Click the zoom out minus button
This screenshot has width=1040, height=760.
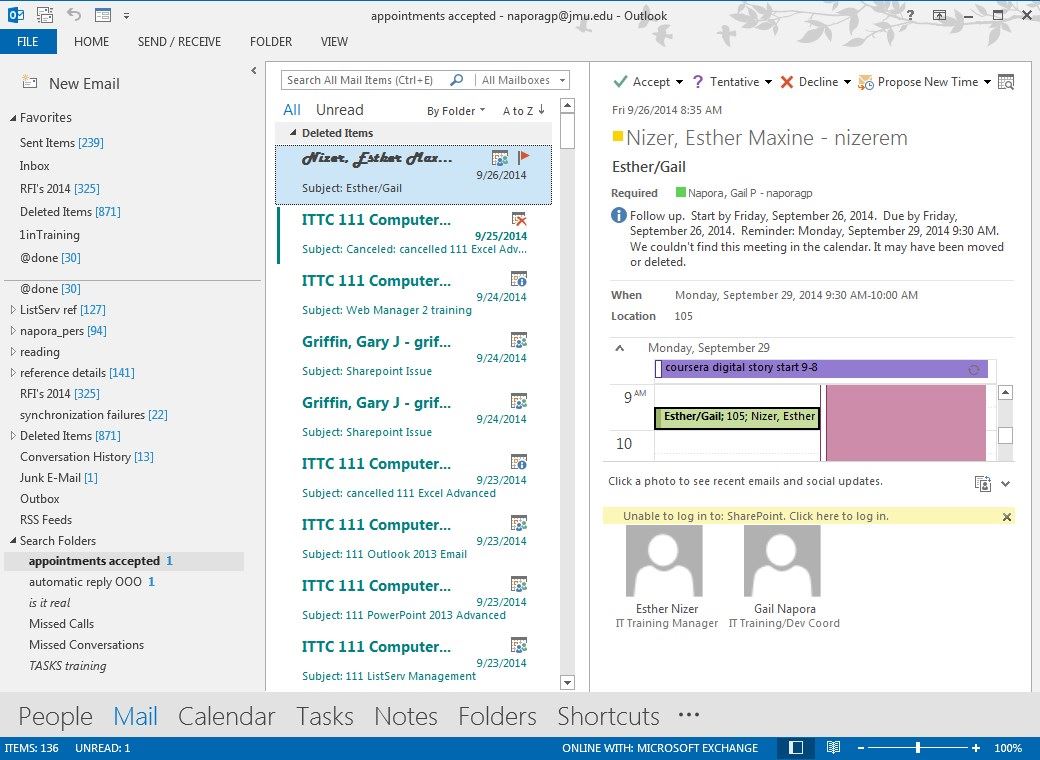tap(860, 748)
